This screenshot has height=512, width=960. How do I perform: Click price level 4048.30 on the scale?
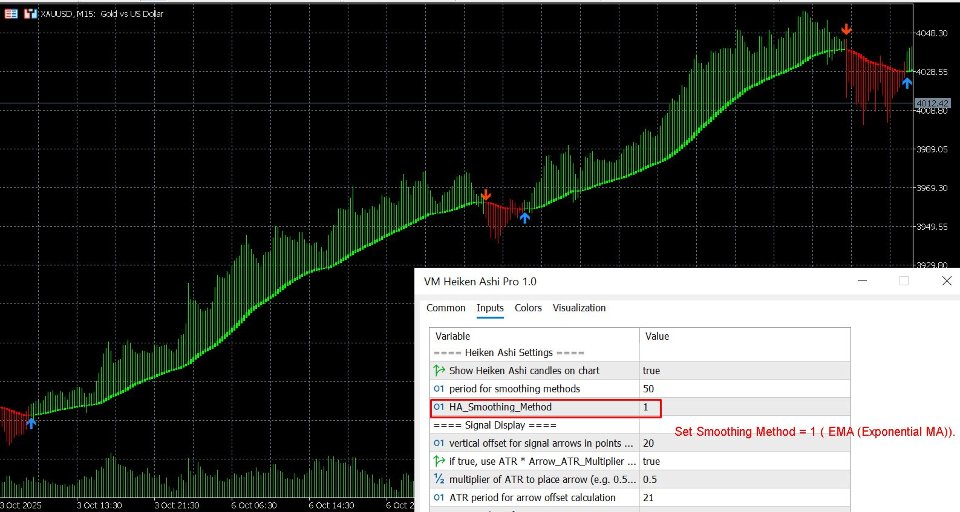931,33
